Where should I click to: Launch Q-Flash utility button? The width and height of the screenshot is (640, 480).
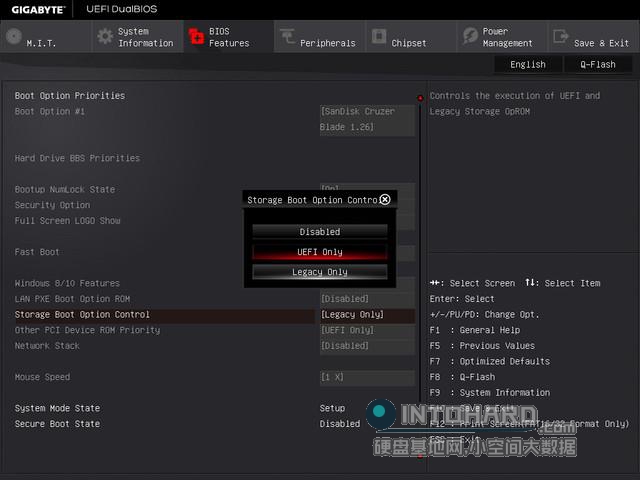tap(598, 64)
